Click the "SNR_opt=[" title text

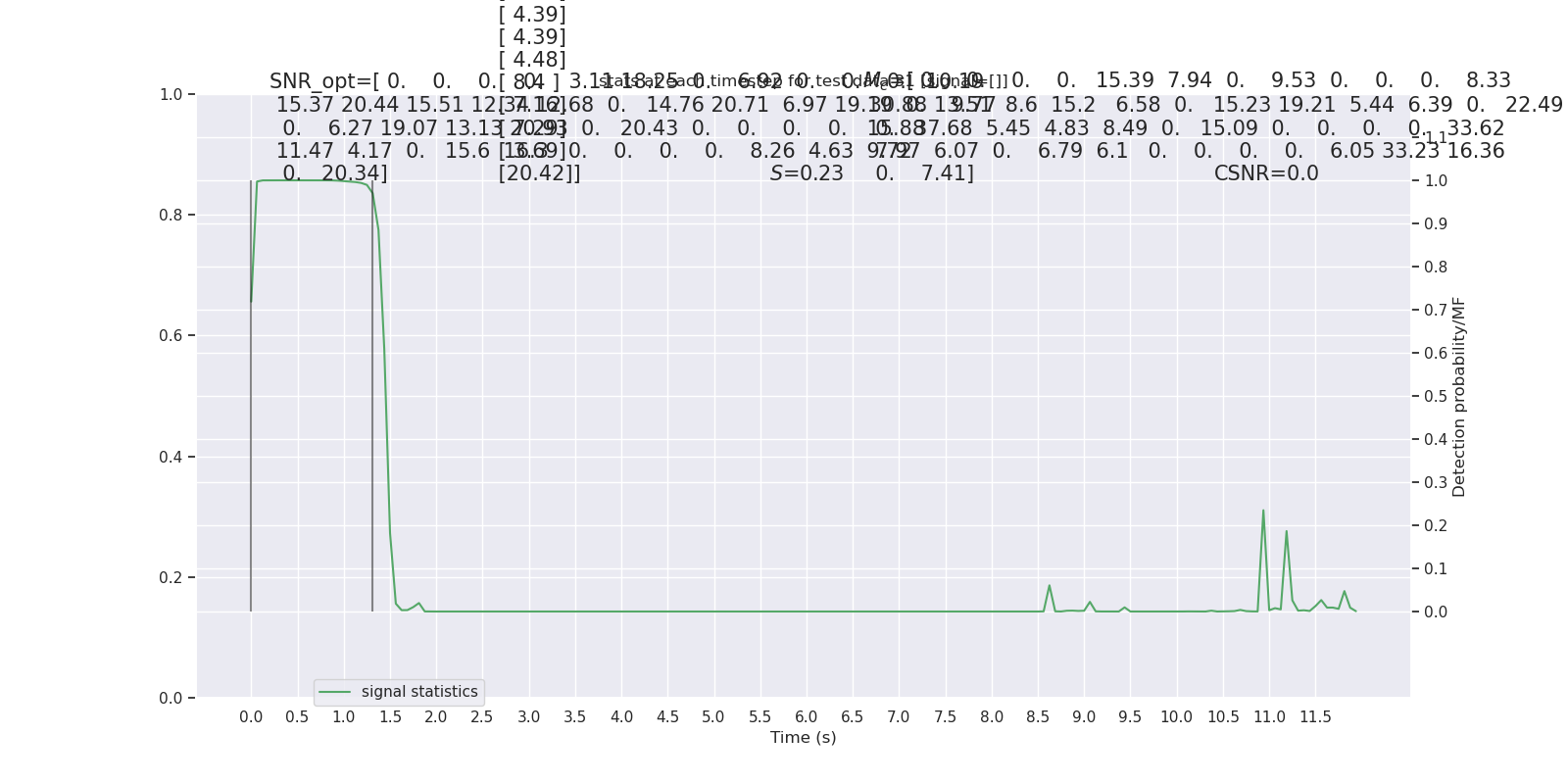(324, 81)
